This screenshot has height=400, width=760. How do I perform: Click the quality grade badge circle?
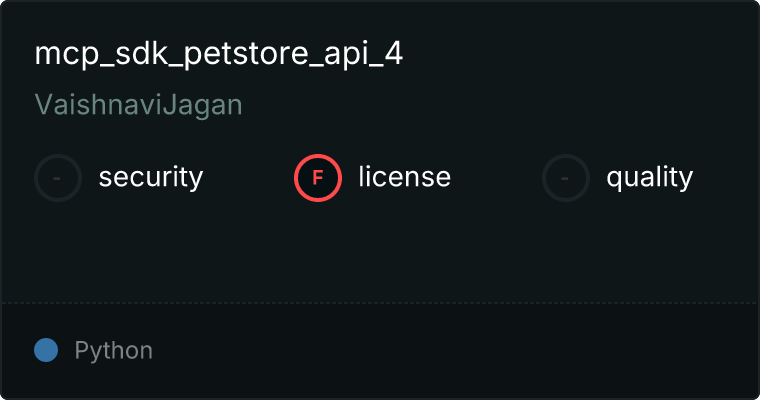coord(566,178)
